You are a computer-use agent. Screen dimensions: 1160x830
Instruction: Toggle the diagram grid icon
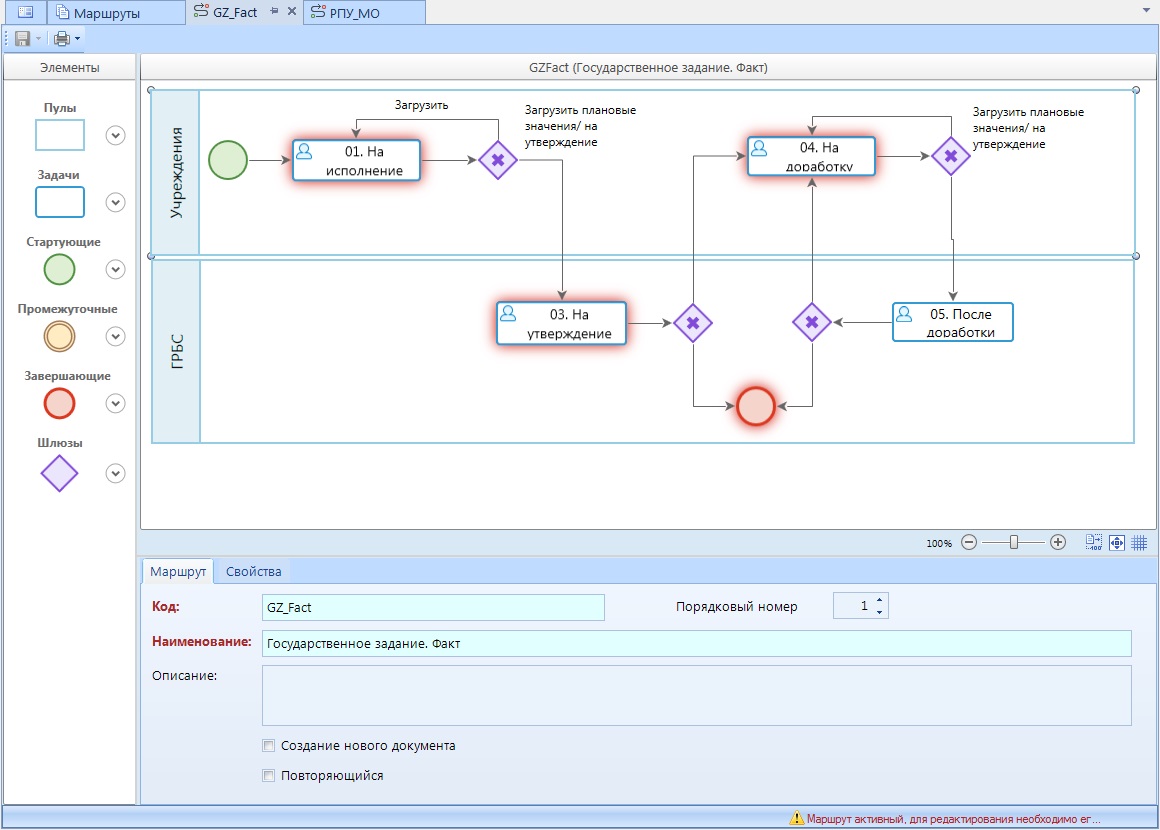tap(1139, 542)
